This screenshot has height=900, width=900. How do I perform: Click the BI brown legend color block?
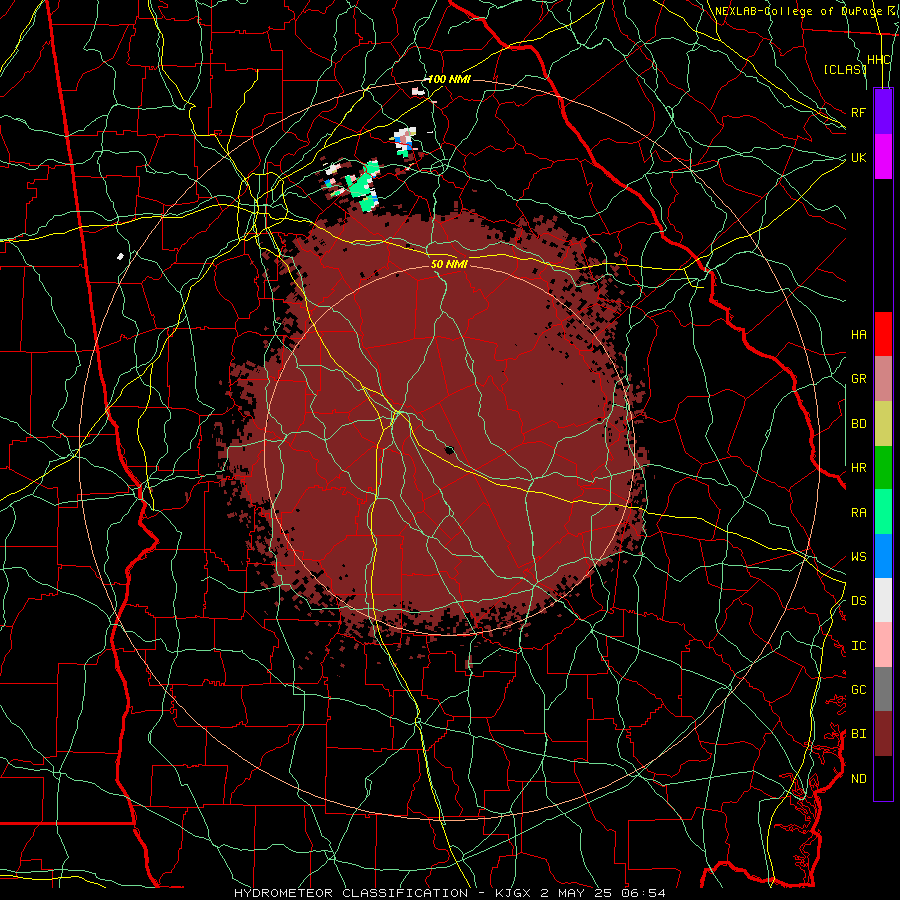click(883, 734)
